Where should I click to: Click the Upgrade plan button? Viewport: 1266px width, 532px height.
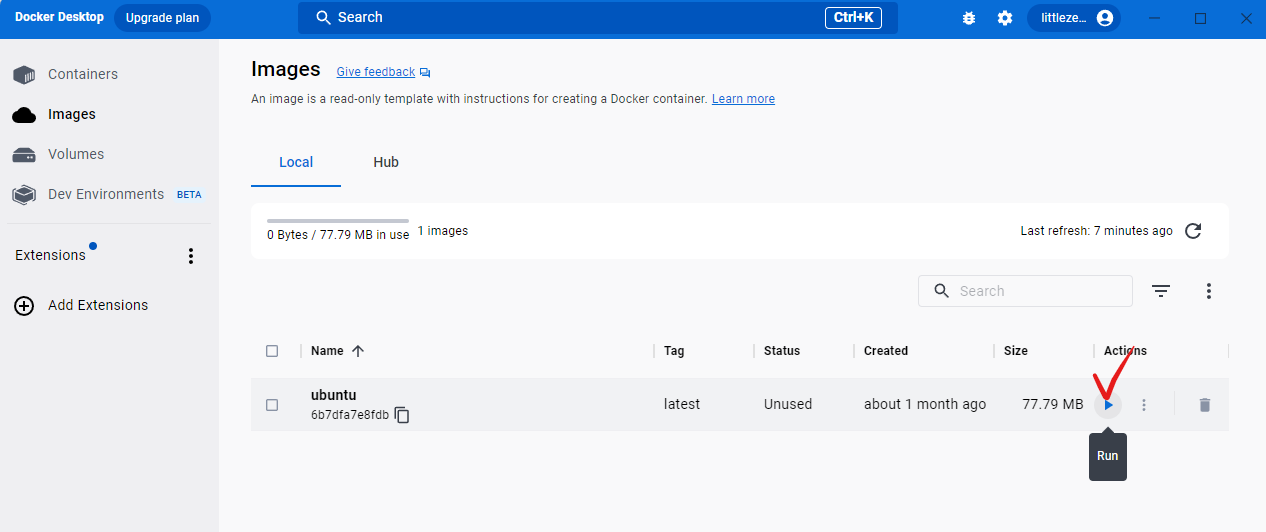pos(162,18)
